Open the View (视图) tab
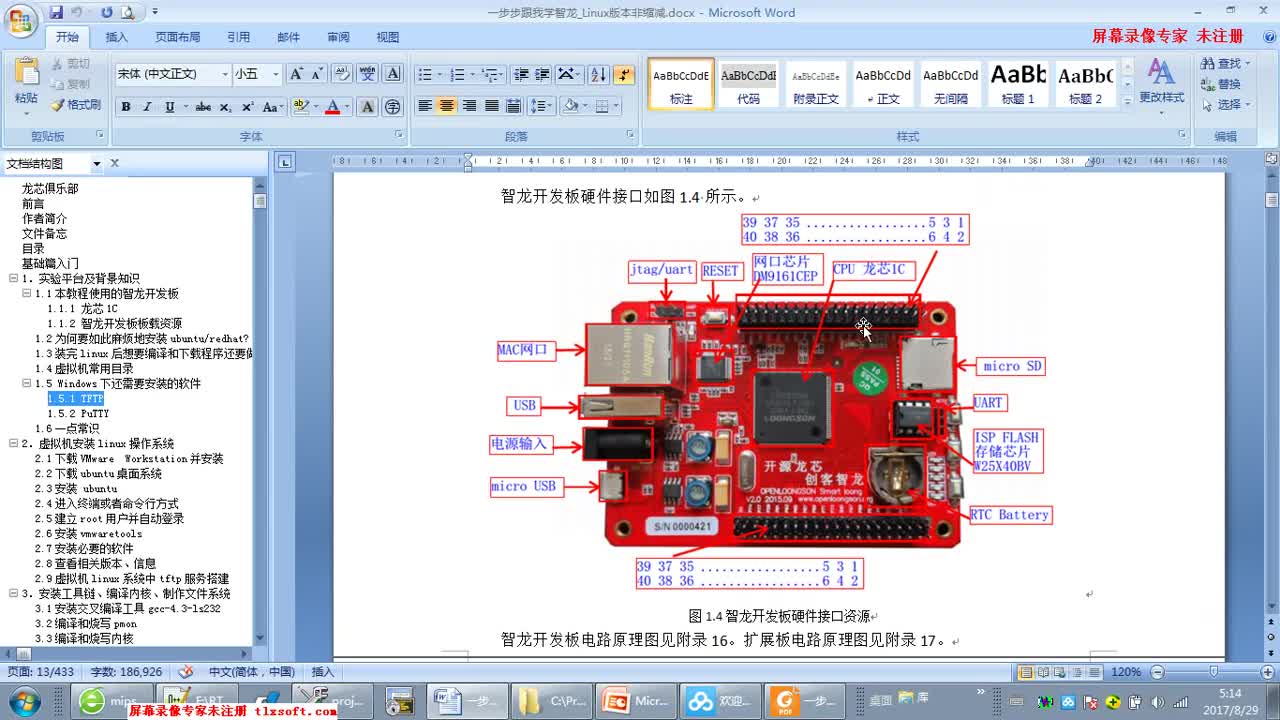This screenshot has height=720, width=1280. pyautogui.click(x=388, y=37)
